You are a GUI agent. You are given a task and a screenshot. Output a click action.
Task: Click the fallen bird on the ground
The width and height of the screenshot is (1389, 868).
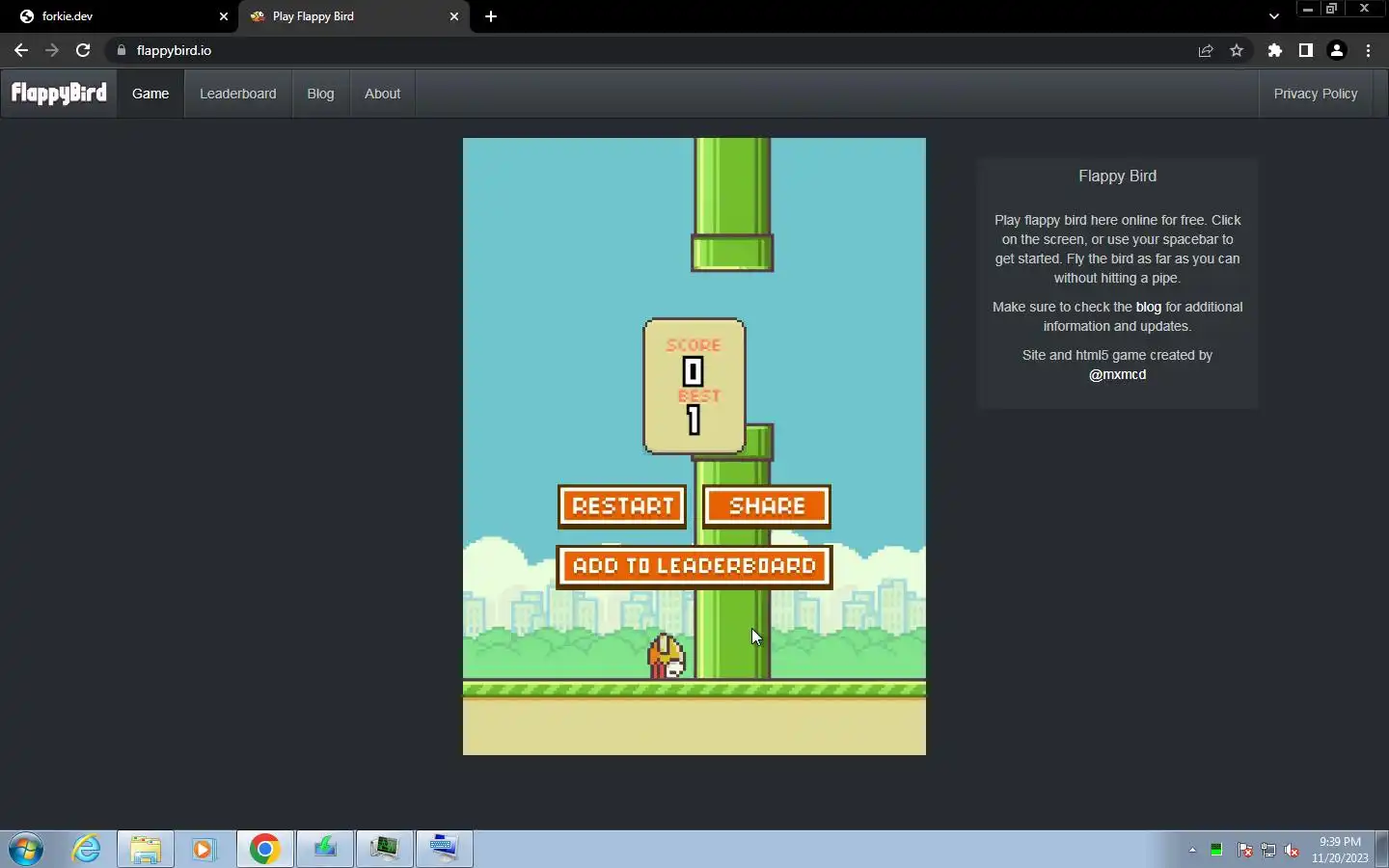point(667,657)
